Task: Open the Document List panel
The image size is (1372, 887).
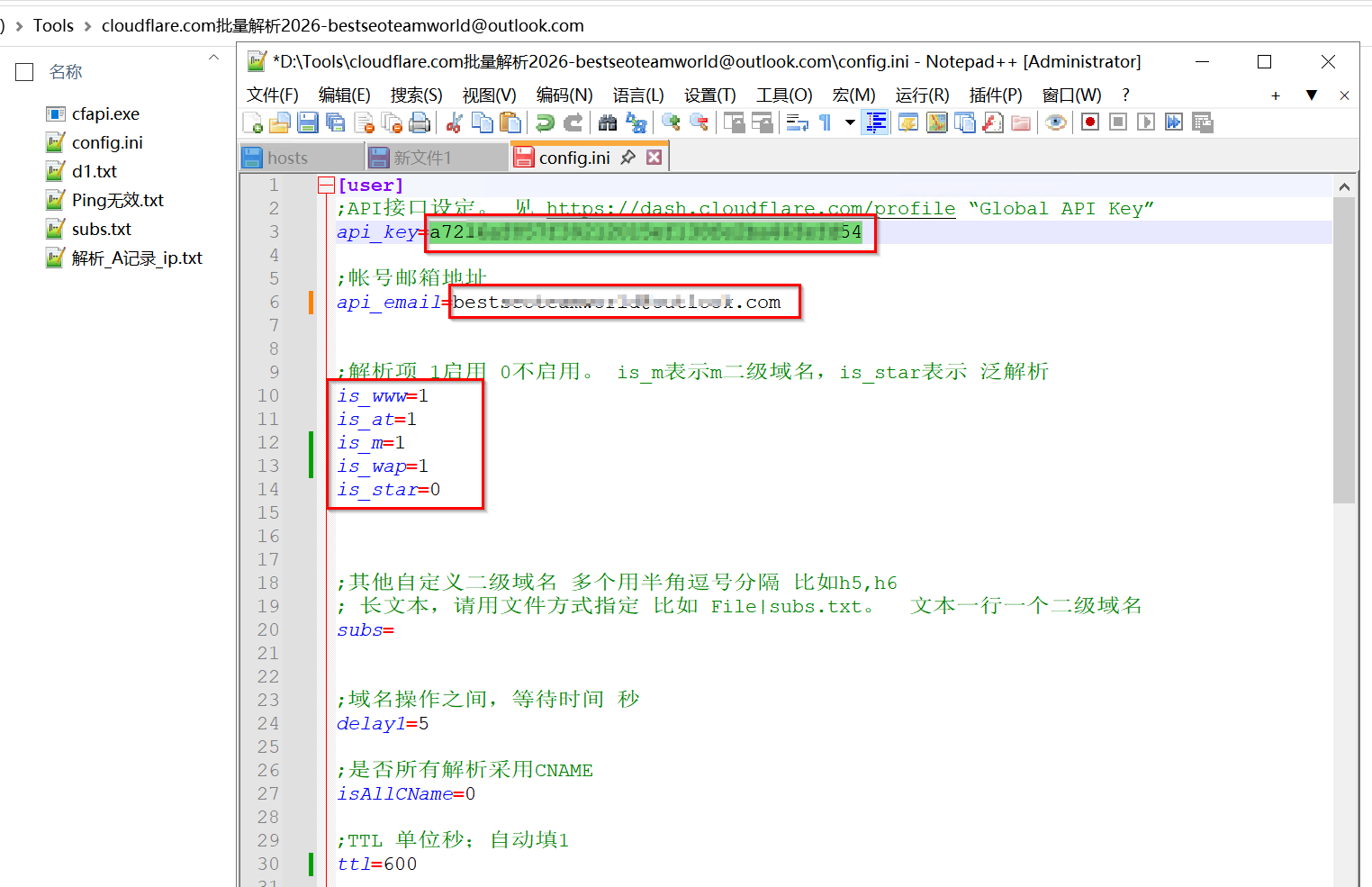Action: (x=964, y=122)
